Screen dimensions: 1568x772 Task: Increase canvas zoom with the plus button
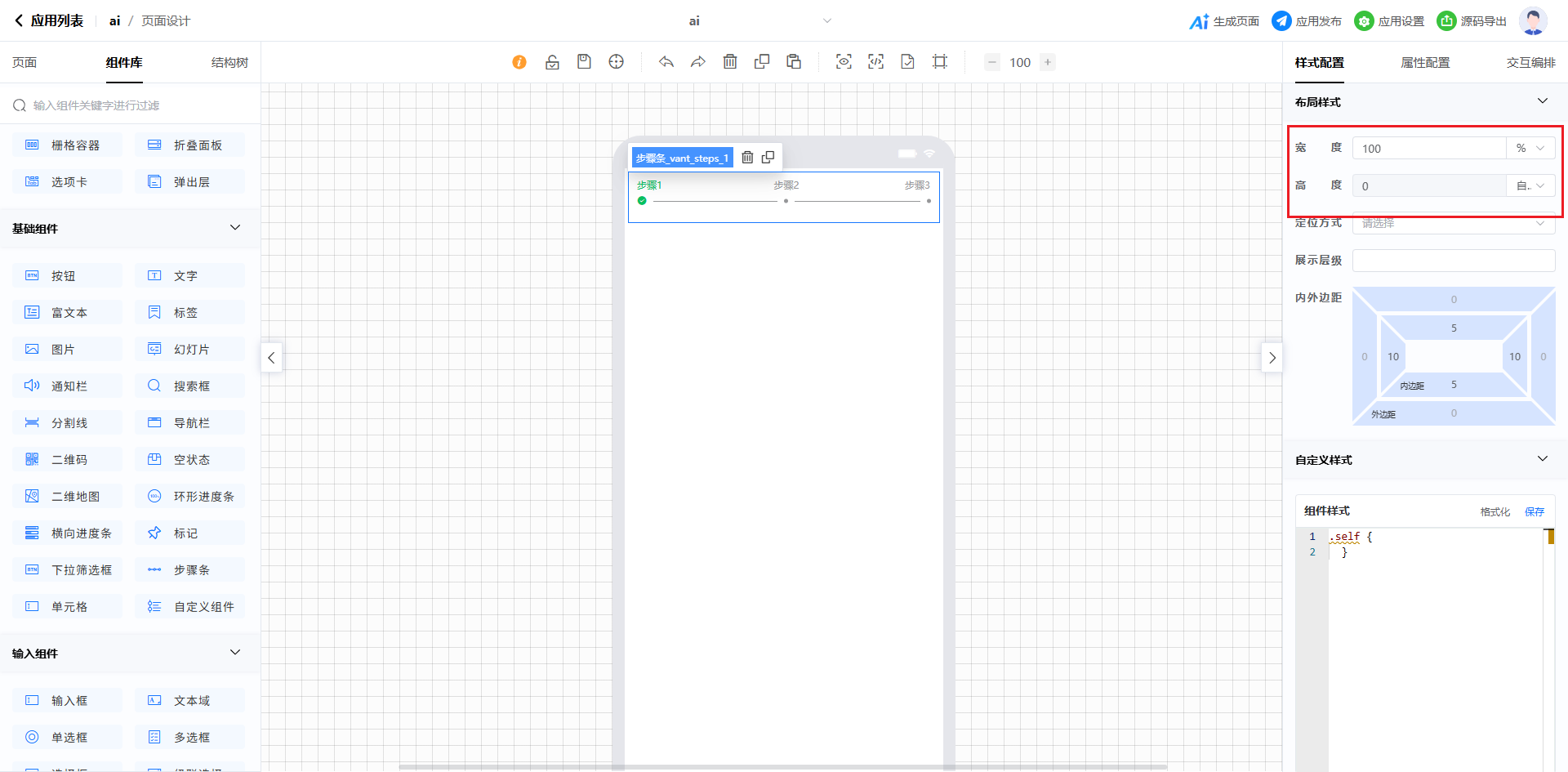pyautogui.click(x=1048, y=62)
